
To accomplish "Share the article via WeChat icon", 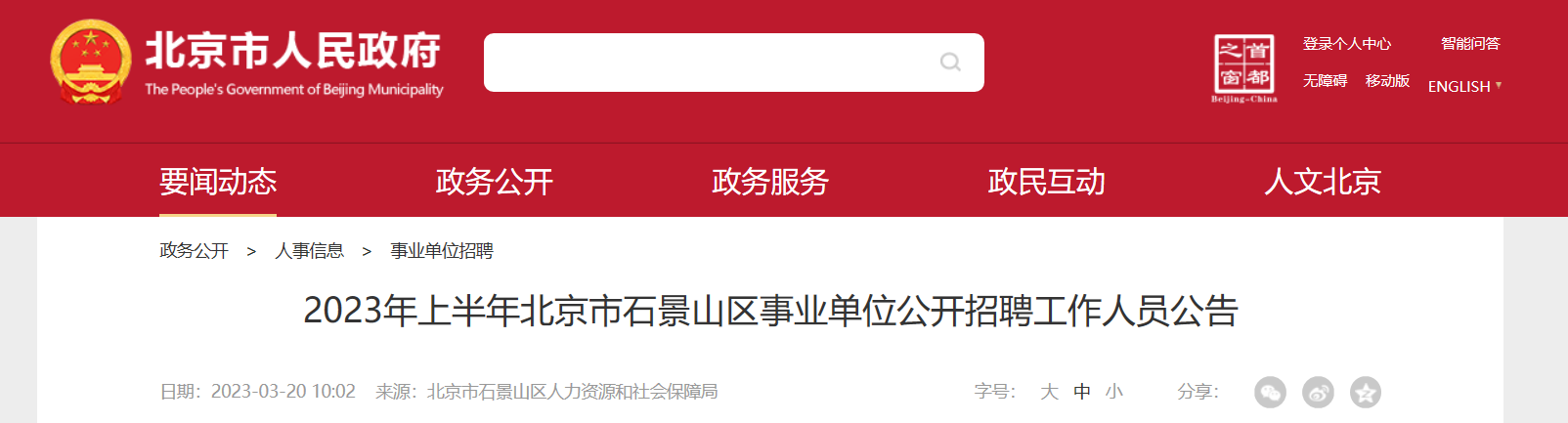I will click(x=1270, y=392).
